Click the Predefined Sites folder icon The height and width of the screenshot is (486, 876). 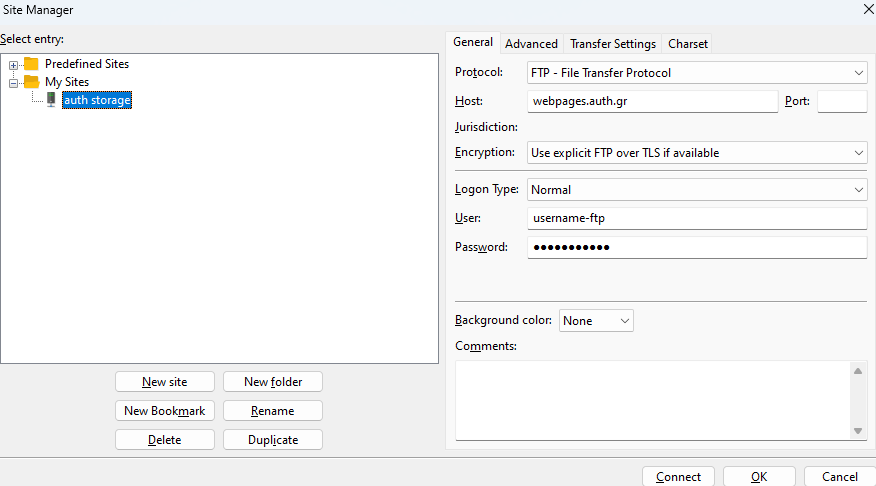tap(31, 64)
